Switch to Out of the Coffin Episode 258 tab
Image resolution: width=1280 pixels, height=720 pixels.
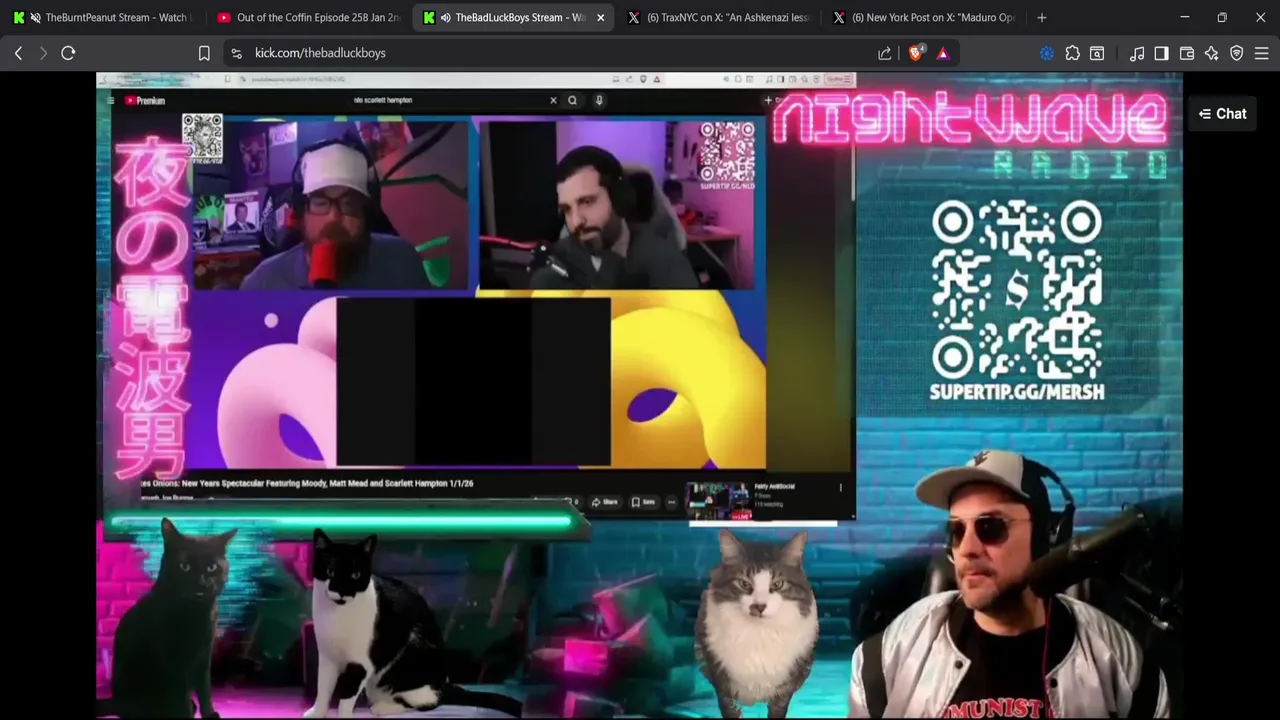click(x=307, y=17)
